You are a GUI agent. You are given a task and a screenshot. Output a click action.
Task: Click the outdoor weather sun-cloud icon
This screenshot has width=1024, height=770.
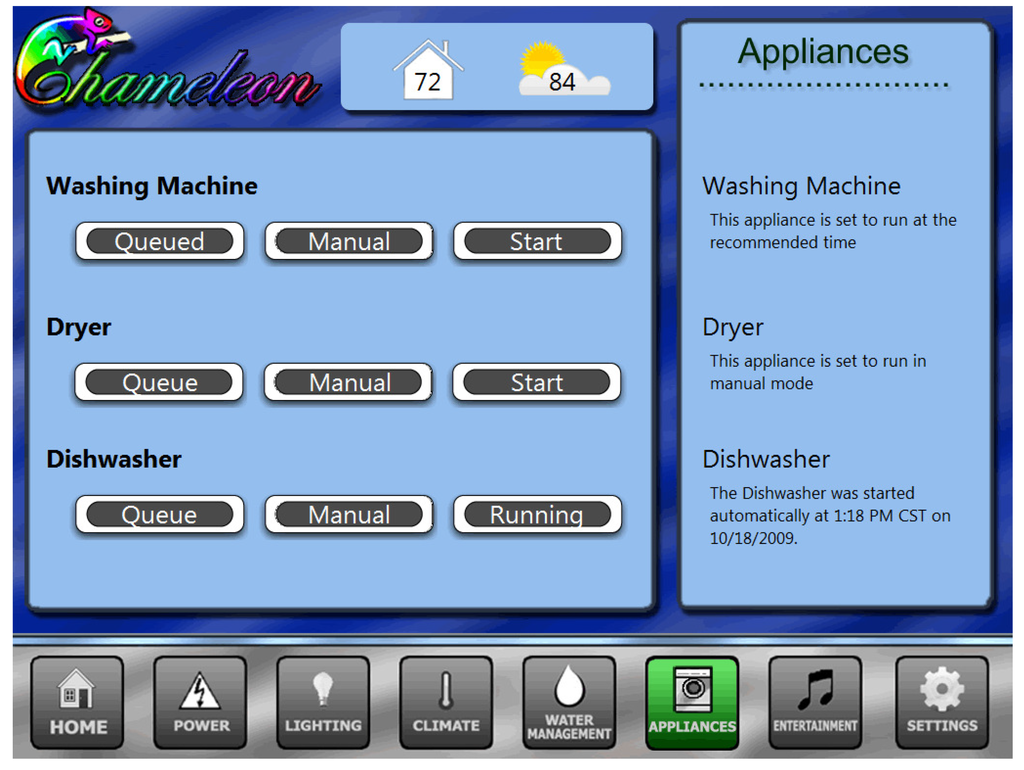click(x=563, y=70)
